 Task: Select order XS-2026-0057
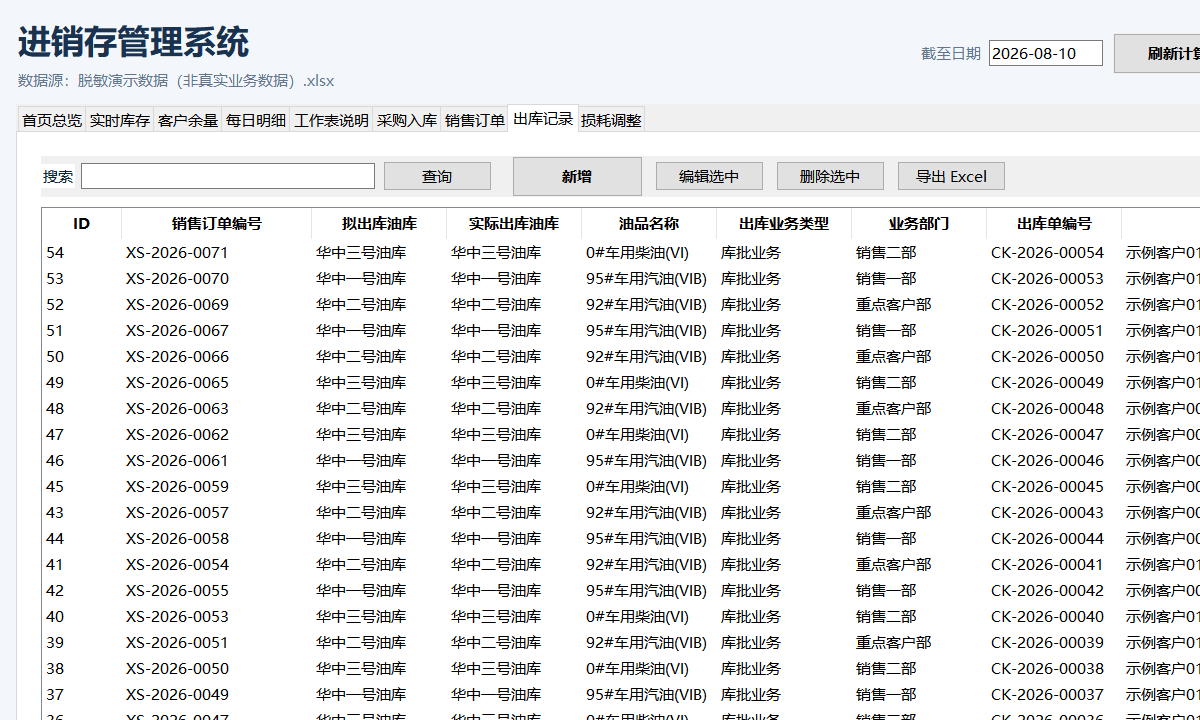[x=177, y=512]
